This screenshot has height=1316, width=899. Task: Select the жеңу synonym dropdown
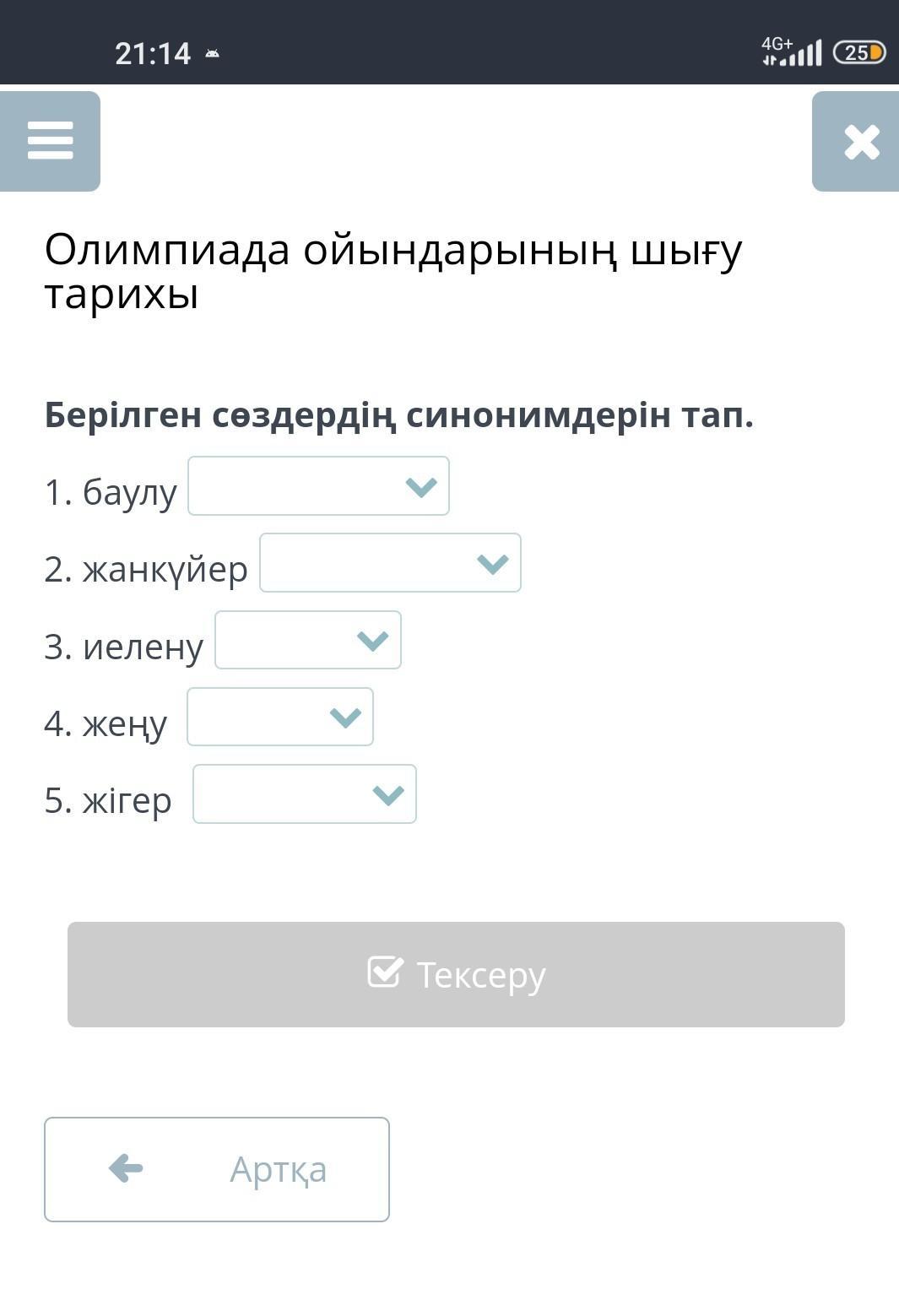[x=279, y=718]
